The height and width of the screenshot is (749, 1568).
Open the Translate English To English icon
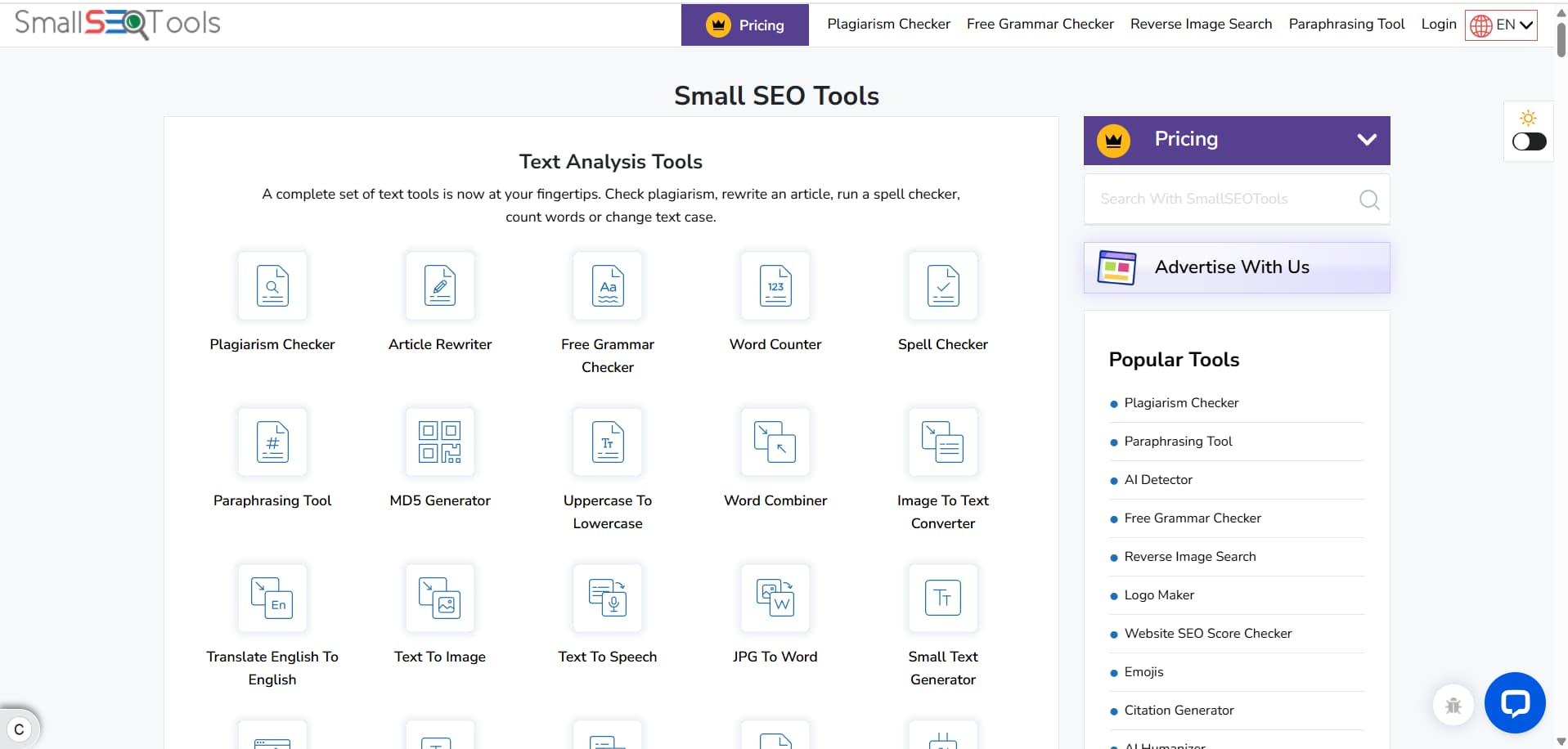[272, 598]
